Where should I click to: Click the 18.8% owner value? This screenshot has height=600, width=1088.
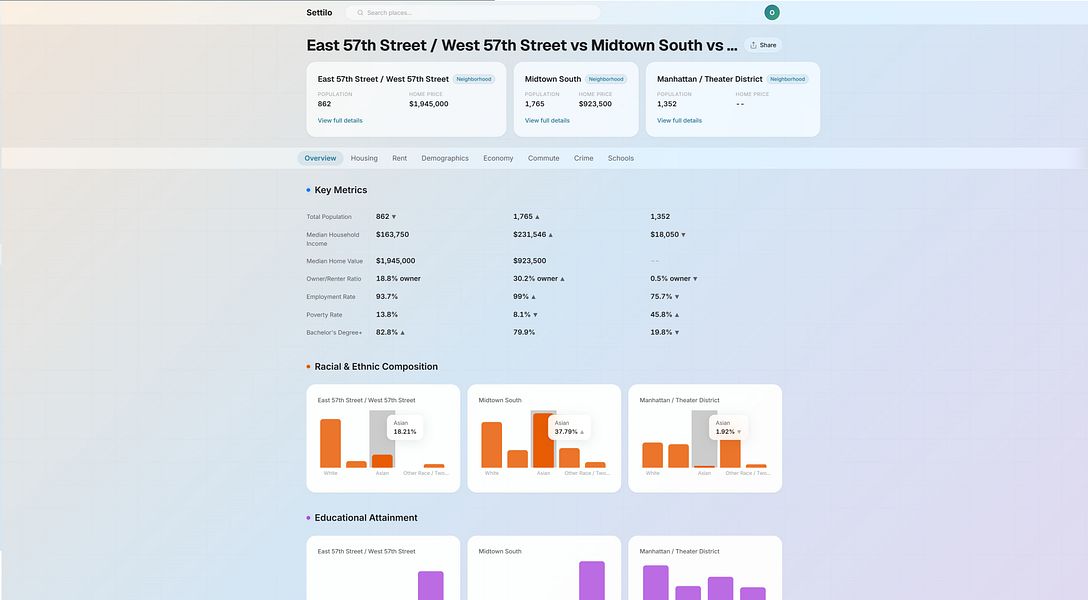(398, 279)
